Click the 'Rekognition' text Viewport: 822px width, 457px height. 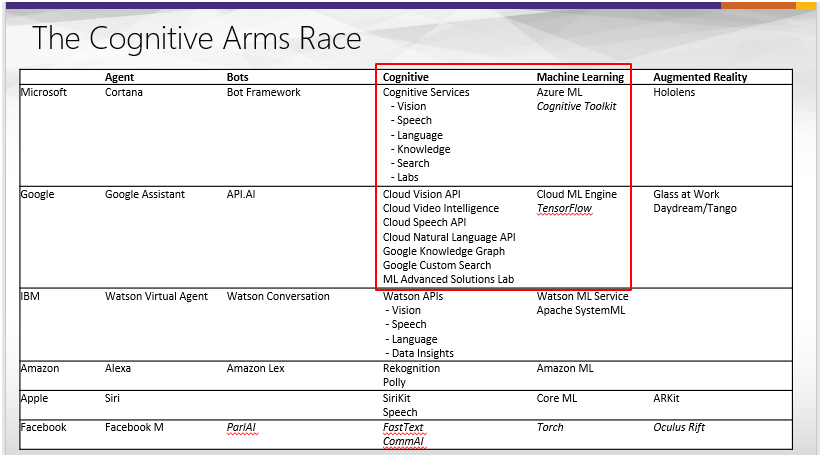click(x=412, y=368)
